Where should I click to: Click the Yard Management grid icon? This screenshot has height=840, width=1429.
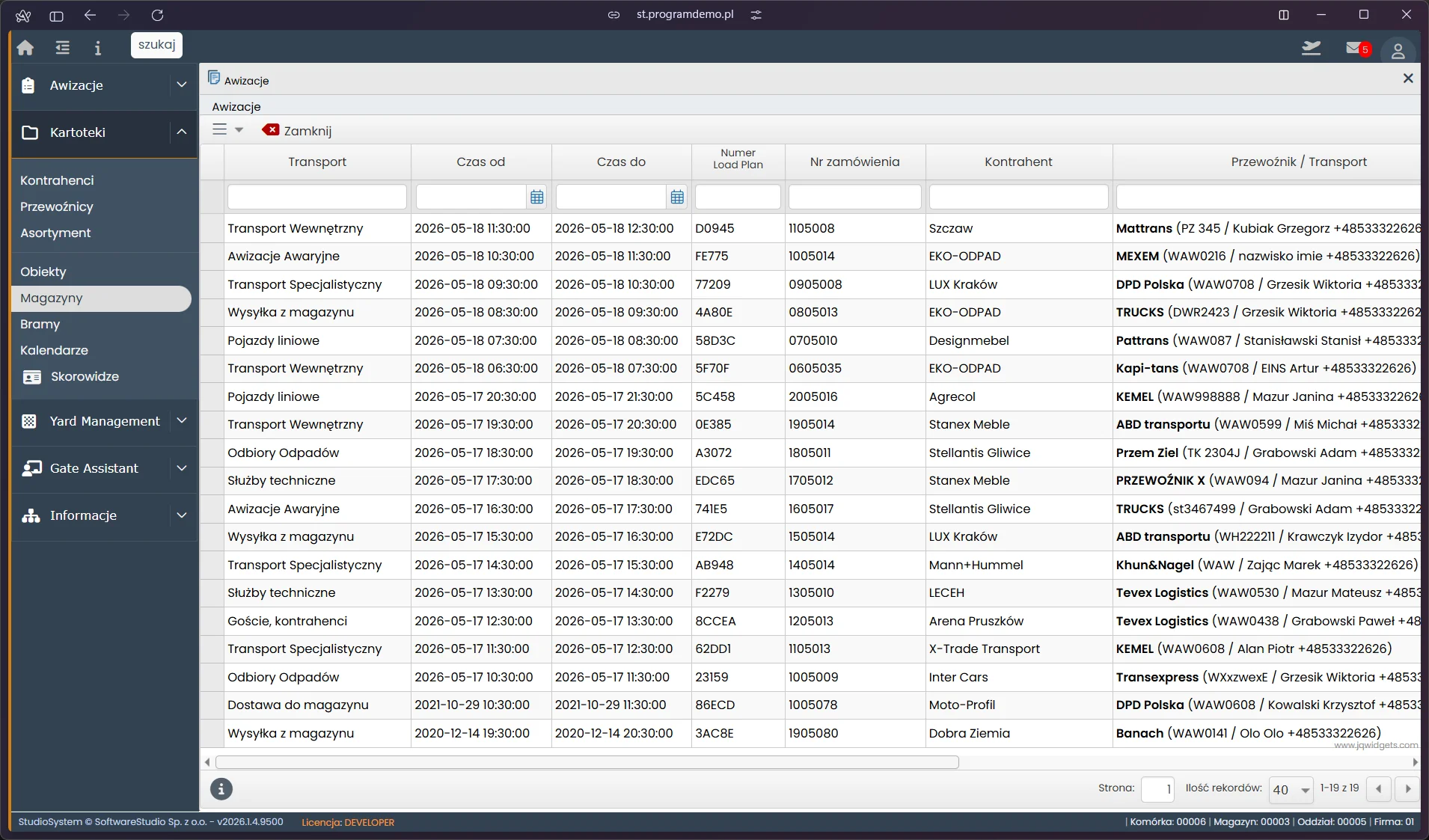coord(29,421)
